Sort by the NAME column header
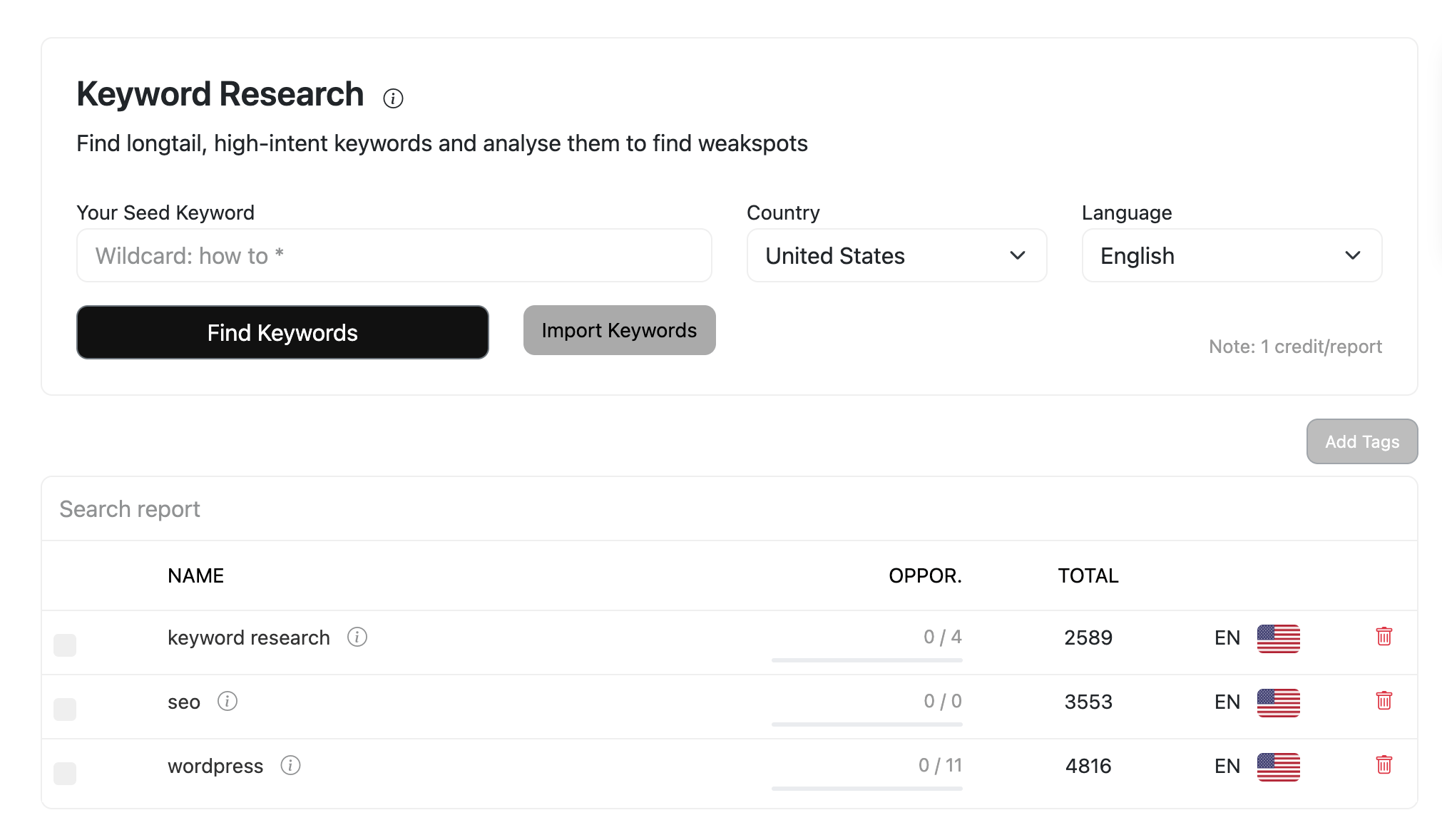The image size is (1442, 840). pos(195,575)
